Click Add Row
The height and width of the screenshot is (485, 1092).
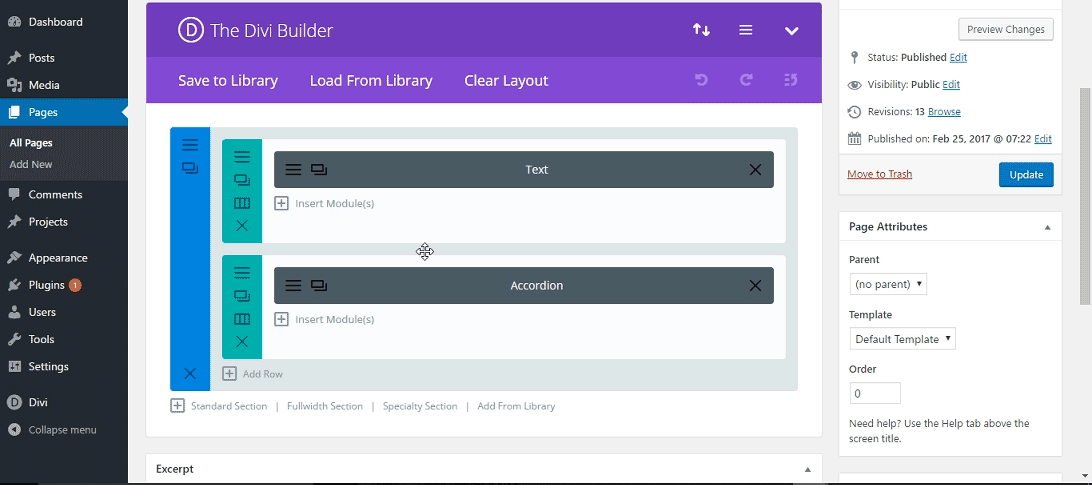click(x=253, y=374)
